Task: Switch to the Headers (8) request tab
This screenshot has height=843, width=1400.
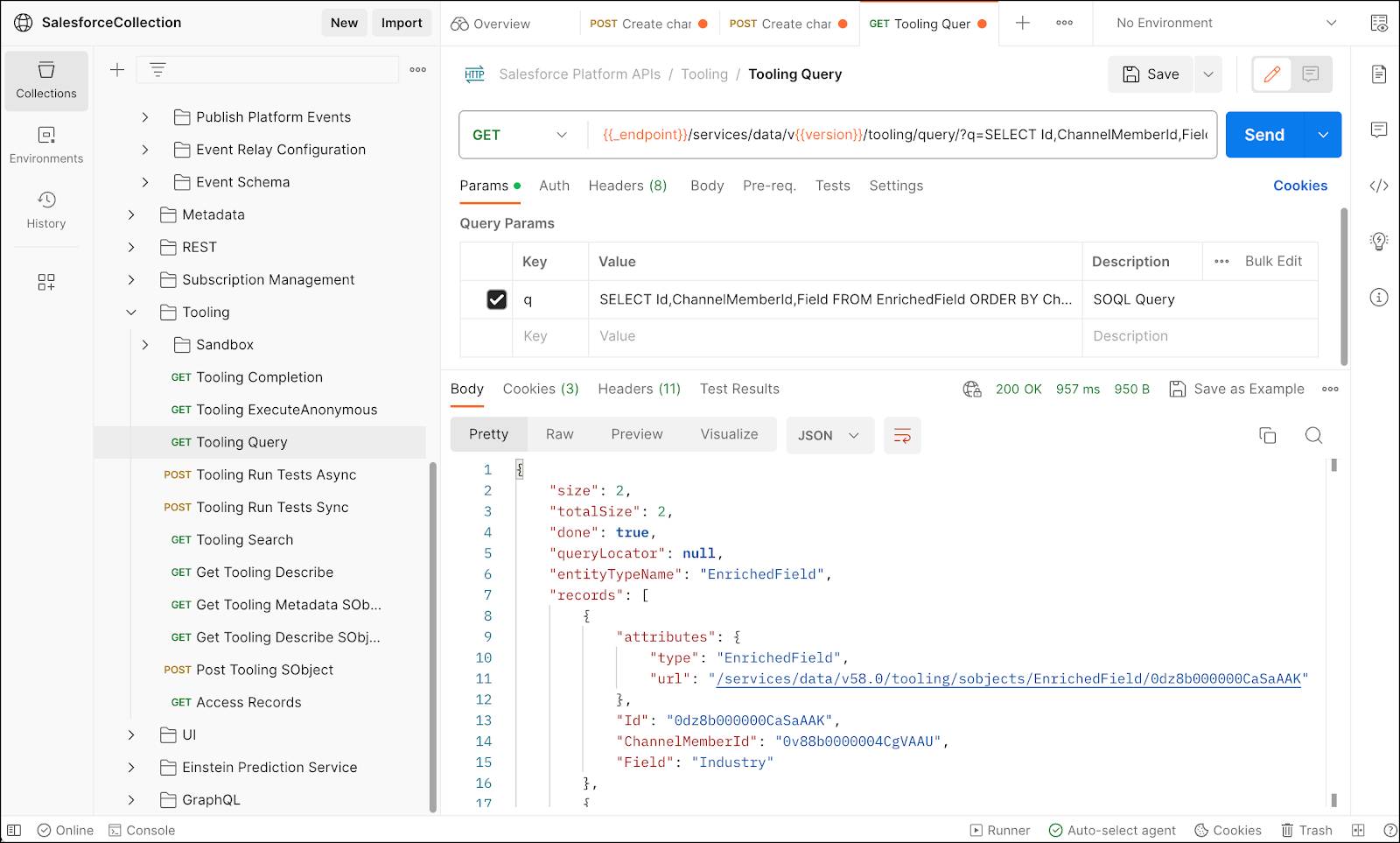Action: click(627, 186)
